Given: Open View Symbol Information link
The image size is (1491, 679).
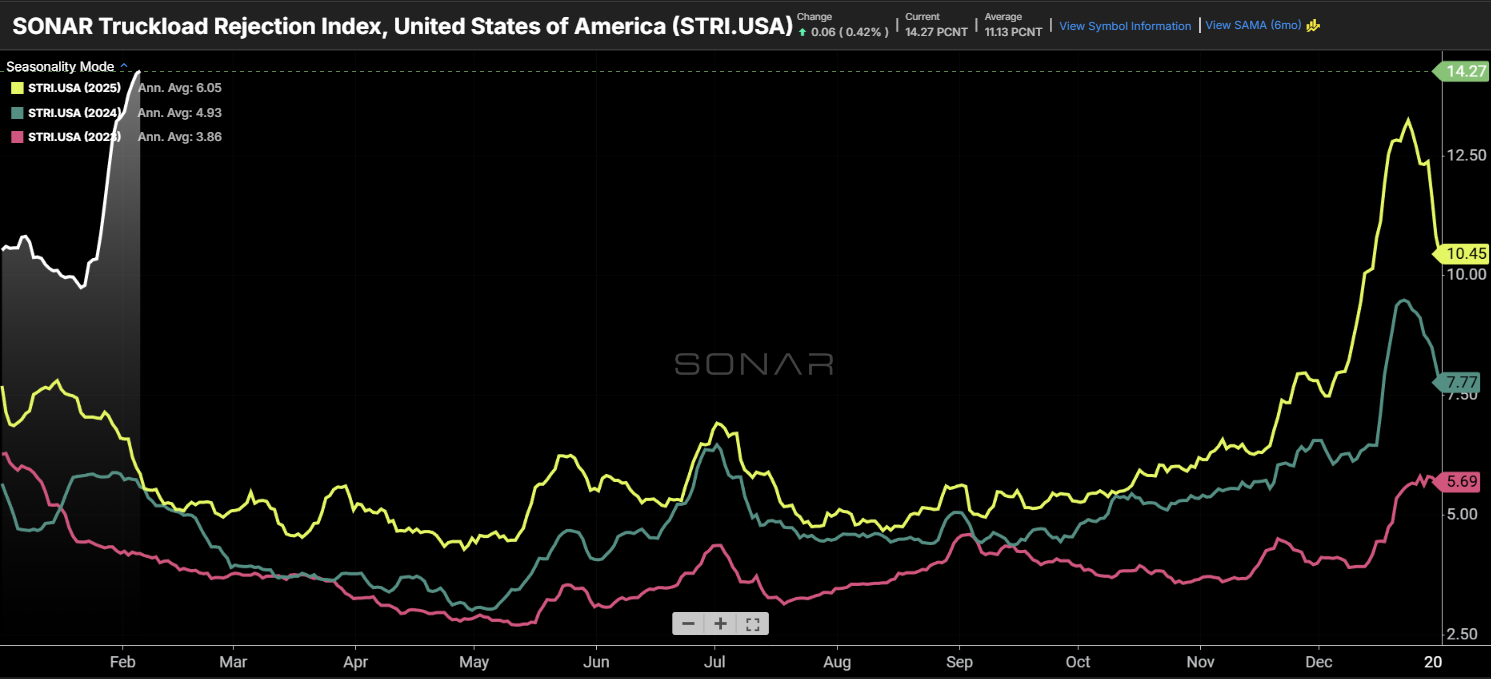Looking at the screenshot, I should point(1125,26).
